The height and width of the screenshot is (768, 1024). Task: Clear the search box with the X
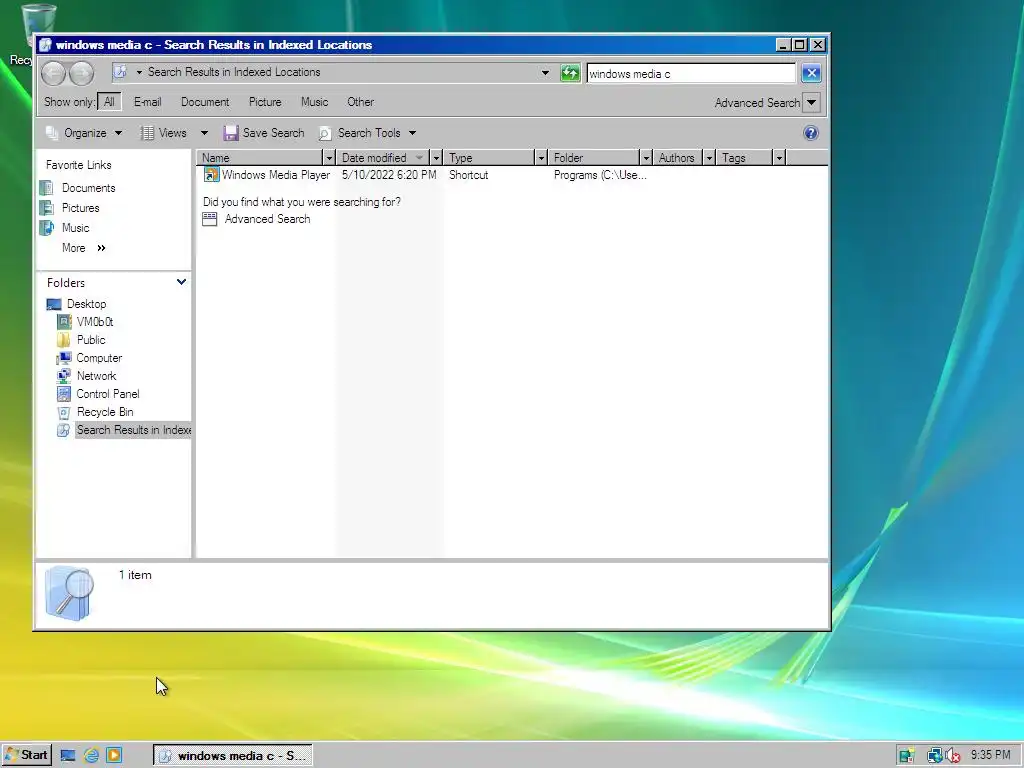pyautogui.click(x=811, y=73)
